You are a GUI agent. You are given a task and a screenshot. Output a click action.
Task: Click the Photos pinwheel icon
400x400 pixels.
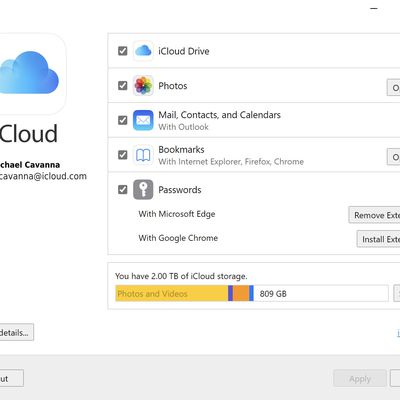[143, 85]
